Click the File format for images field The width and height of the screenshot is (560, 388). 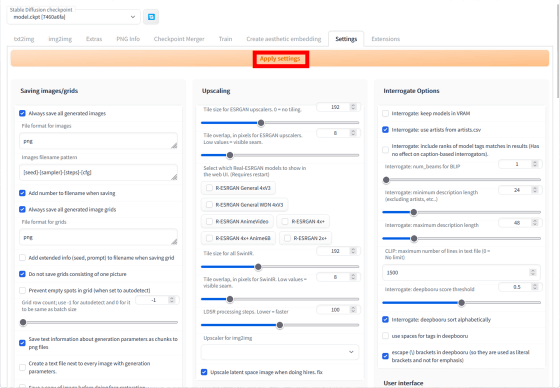click(x=98, y=141)
